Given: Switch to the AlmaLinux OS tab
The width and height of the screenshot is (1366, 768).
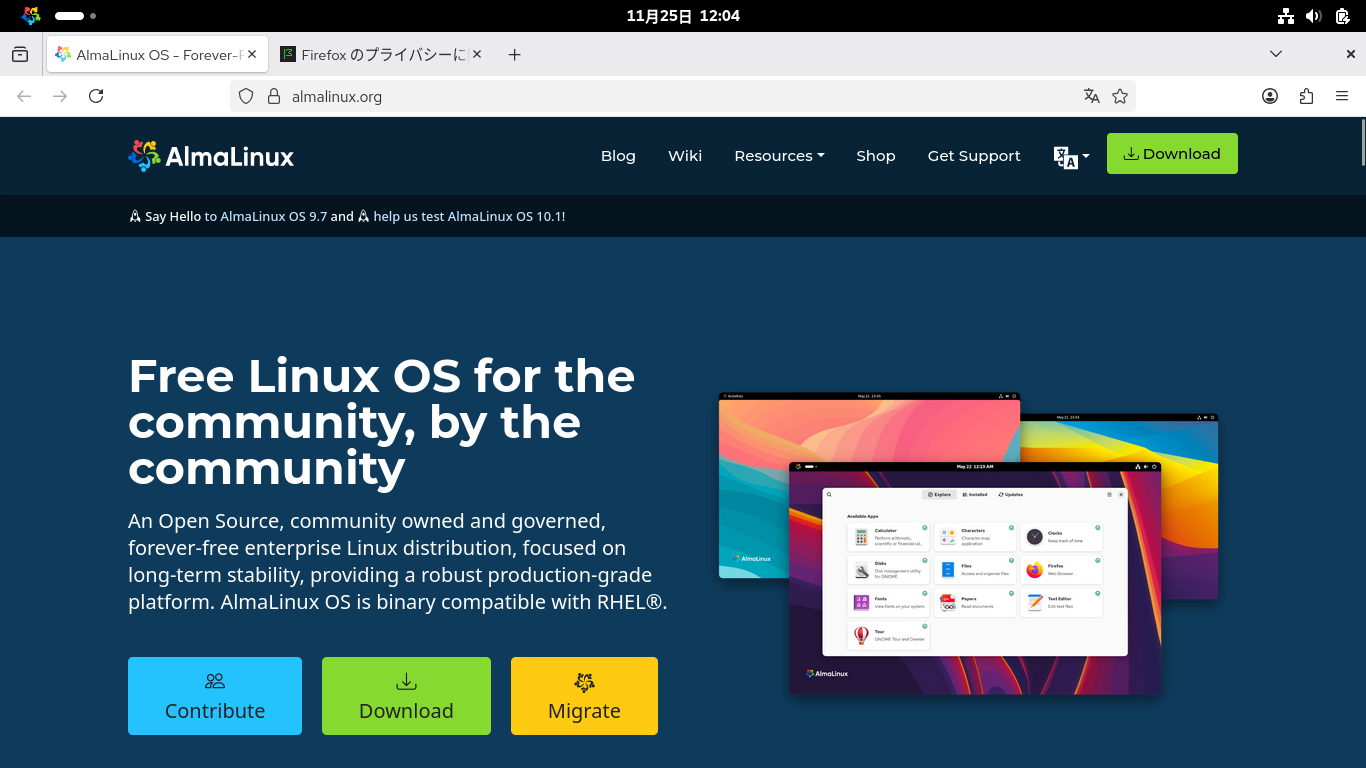Looking at the screenshot, I should click(157, 54).
